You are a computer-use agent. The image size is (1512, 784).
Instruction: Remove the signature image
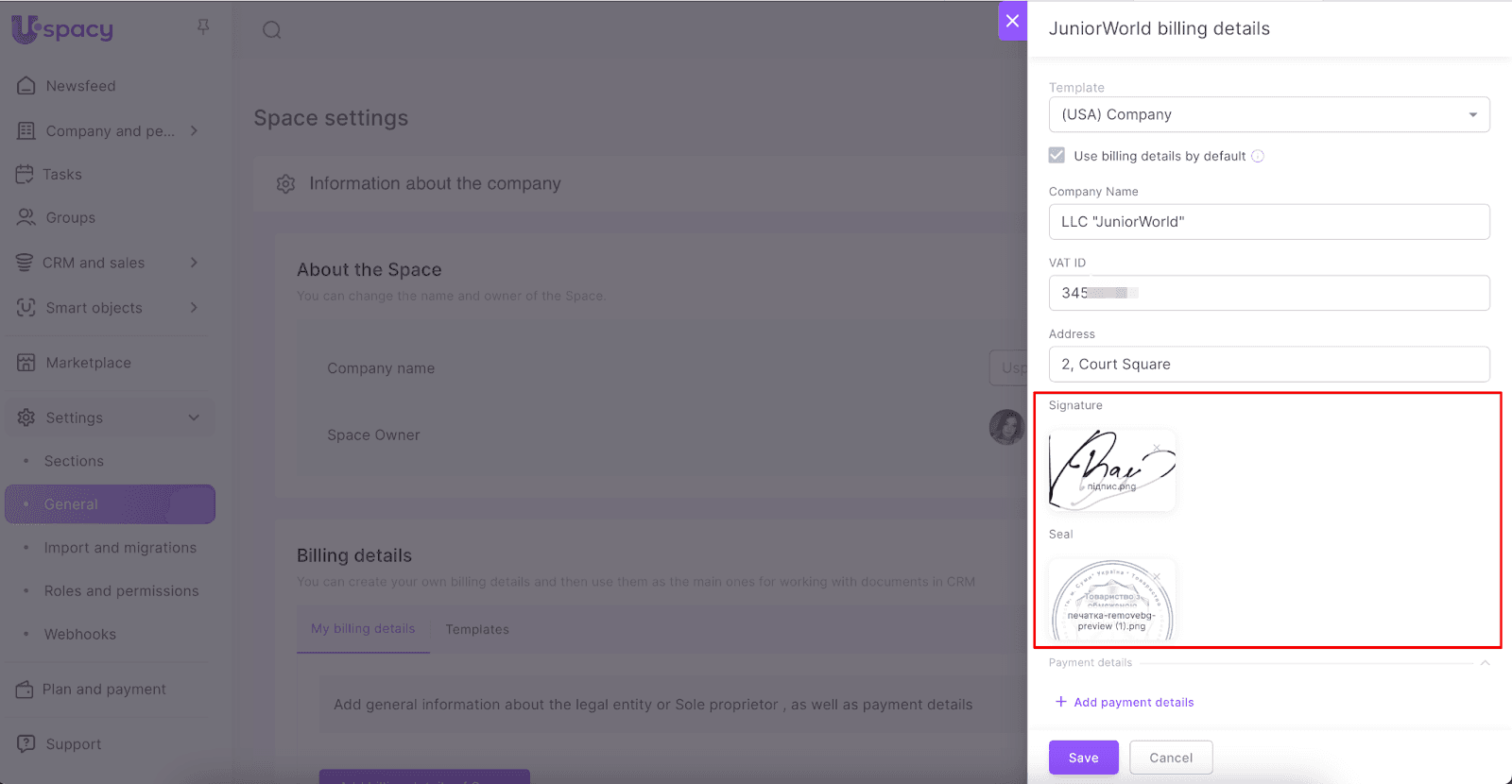point(1157,448)
